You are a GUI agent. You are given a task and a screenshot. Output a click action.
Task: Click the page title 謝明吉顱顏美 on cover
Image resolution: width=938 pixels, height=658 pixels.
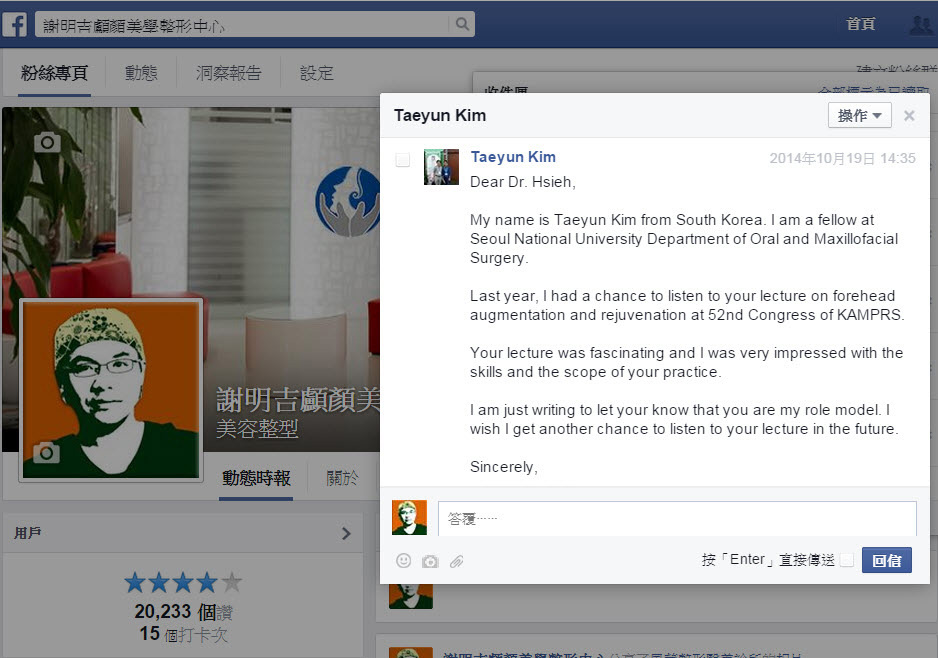(298, 400)
